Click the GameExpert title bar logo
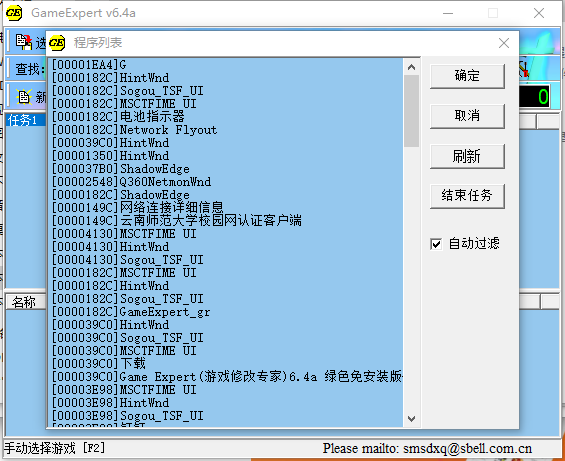Image resolution: width=565 pixels, height=461 pixels. 14,13
